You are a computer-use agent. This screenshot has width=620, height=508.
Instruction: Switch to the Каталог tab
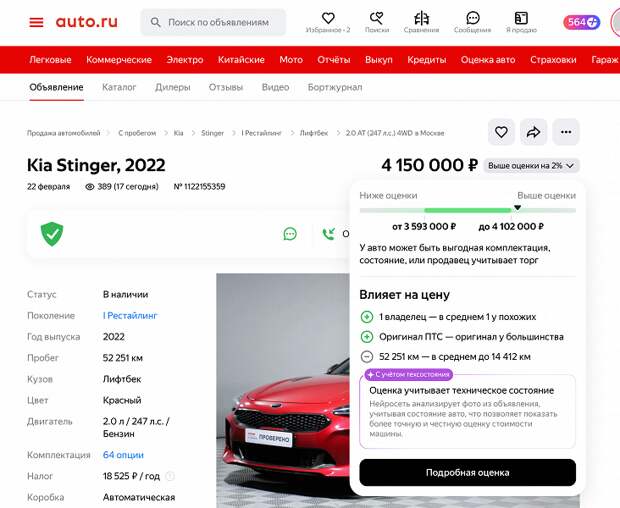(119, 87)
